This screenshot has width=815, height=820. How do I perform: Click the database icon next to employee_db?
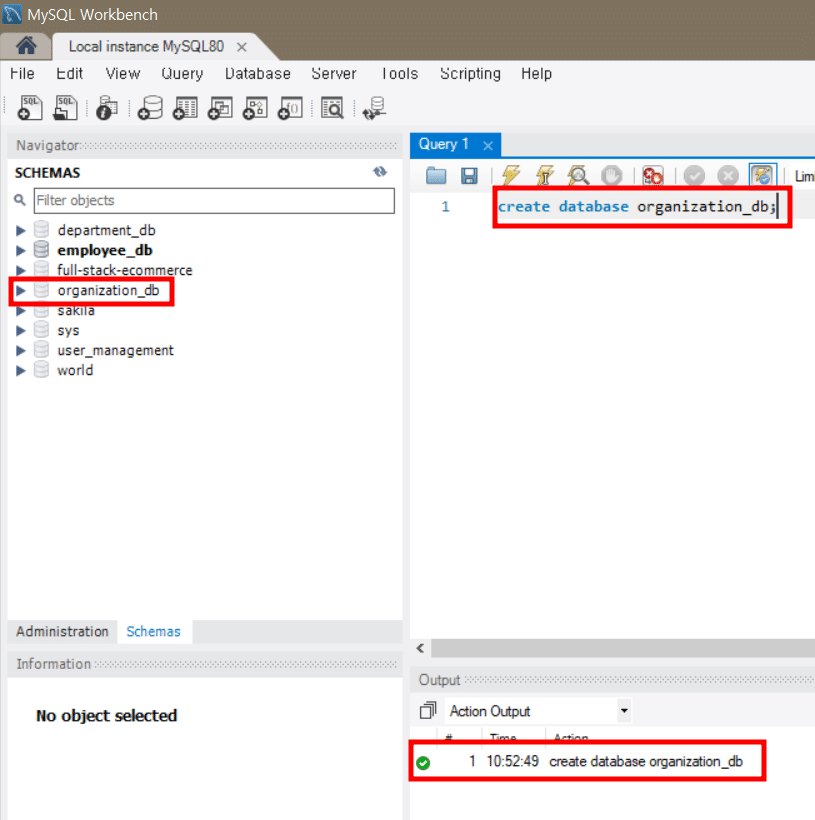pyautogui.click(x=41, y=250)
